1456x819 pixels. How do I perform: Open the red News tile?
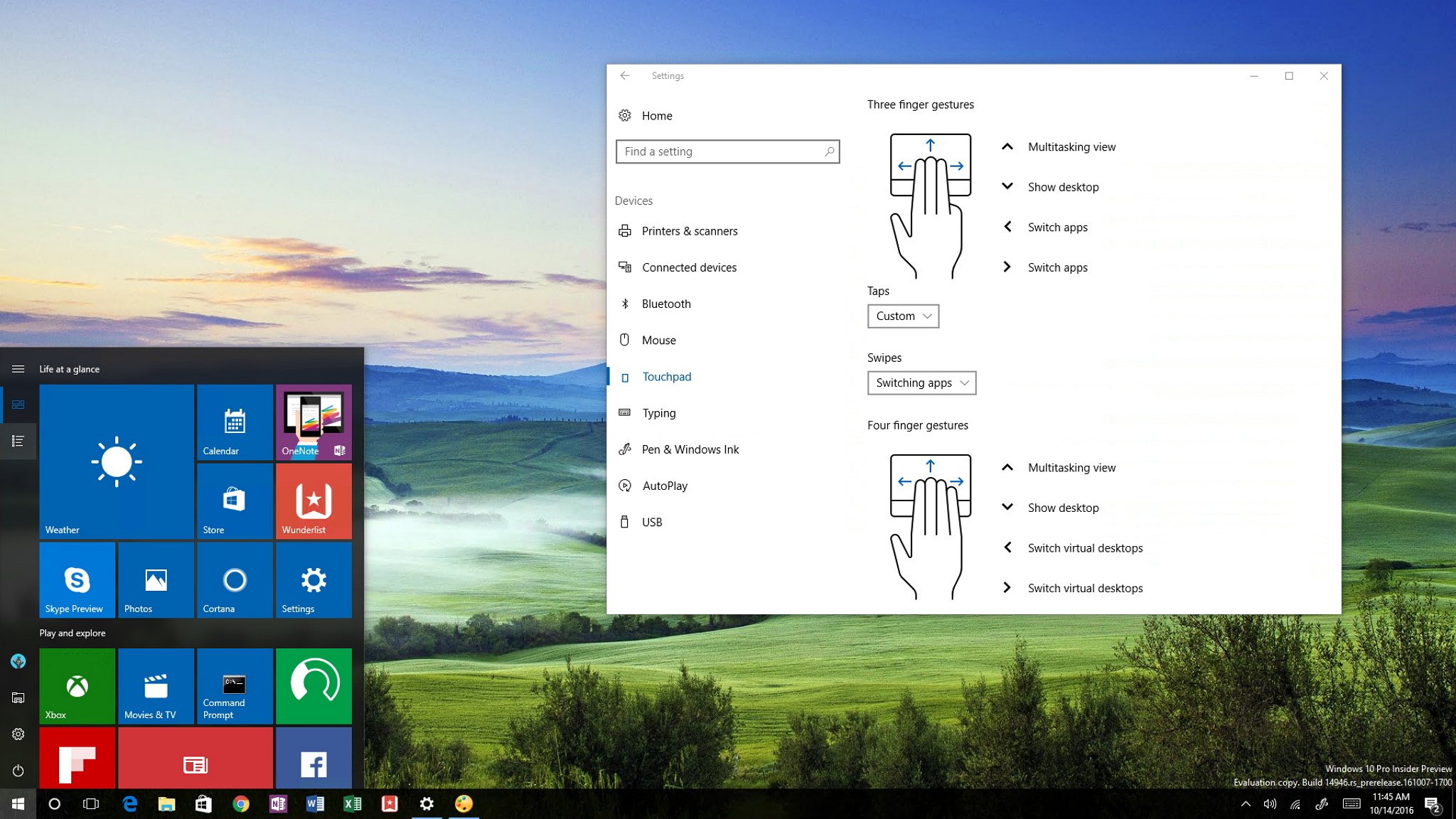point(196,758)
